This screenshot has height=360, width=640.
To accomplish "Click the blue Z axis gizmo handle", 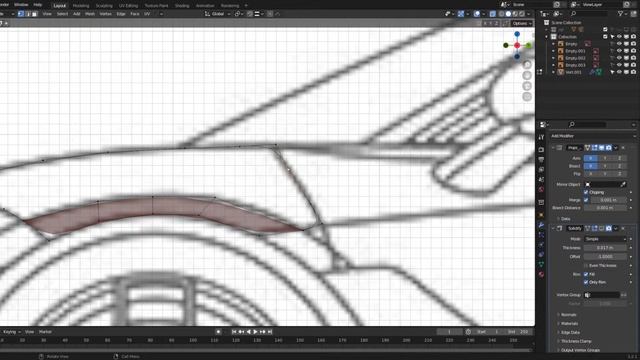I will pyautogui.click(x=517, y=34).
